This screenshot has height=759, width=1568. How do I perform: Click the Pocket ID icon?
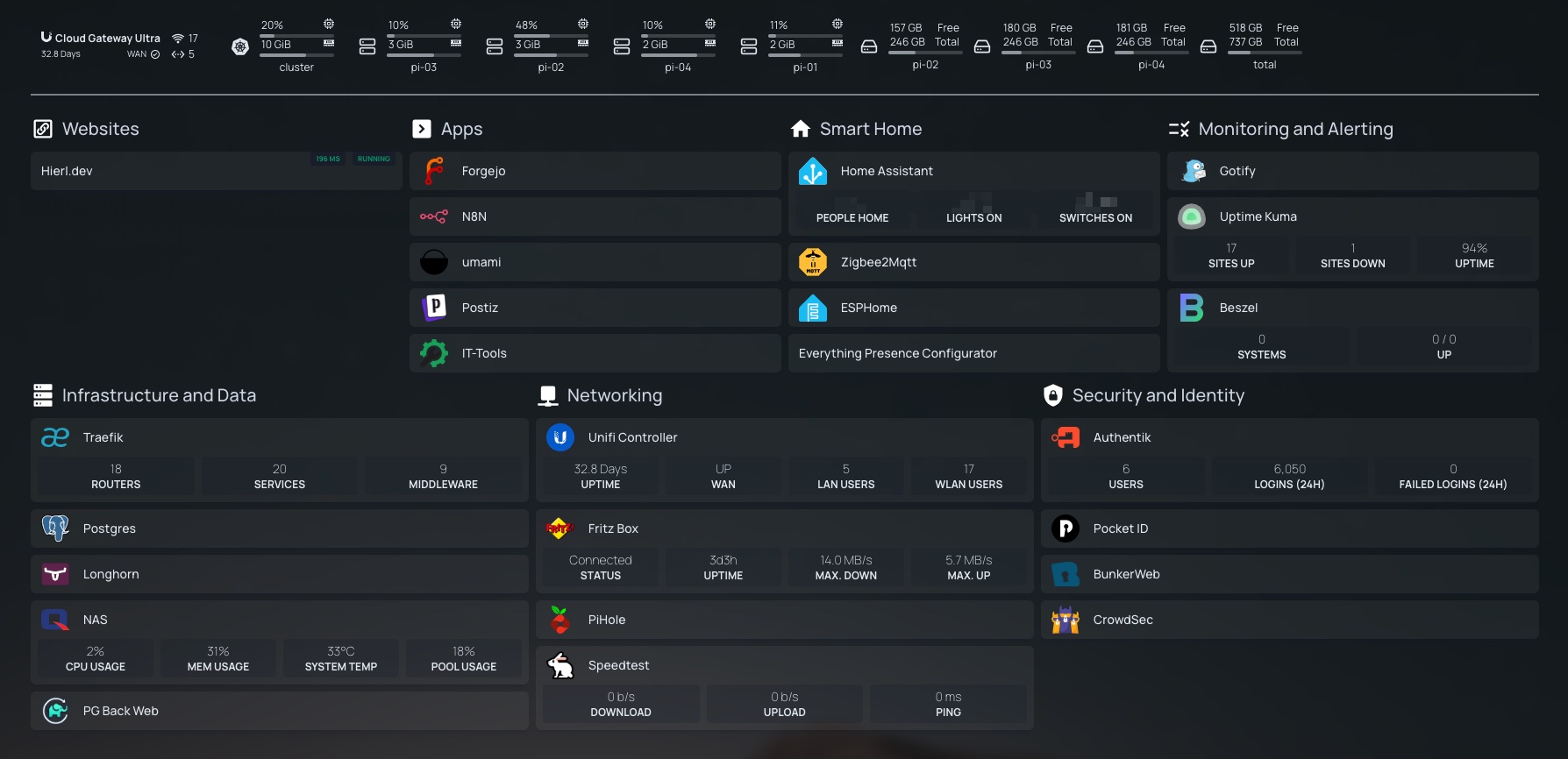(x=1066, y=528)
